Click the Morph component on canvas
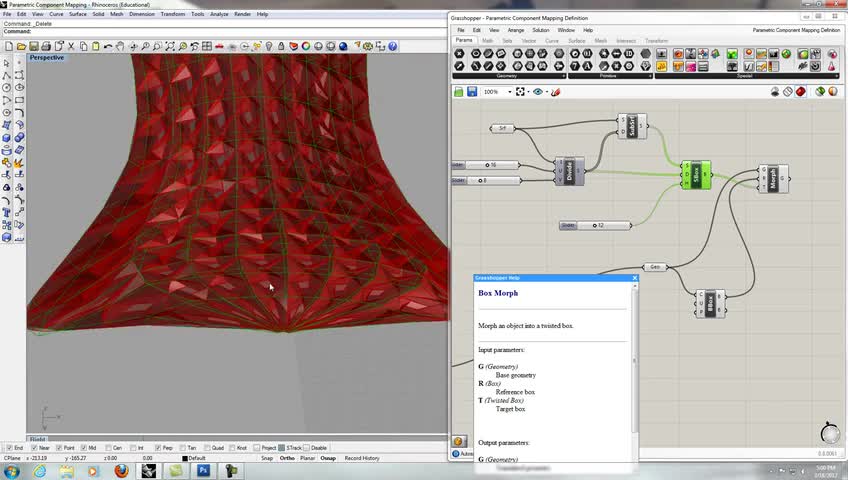The width and height of the screenshot is (848, 480). point(773,178)
